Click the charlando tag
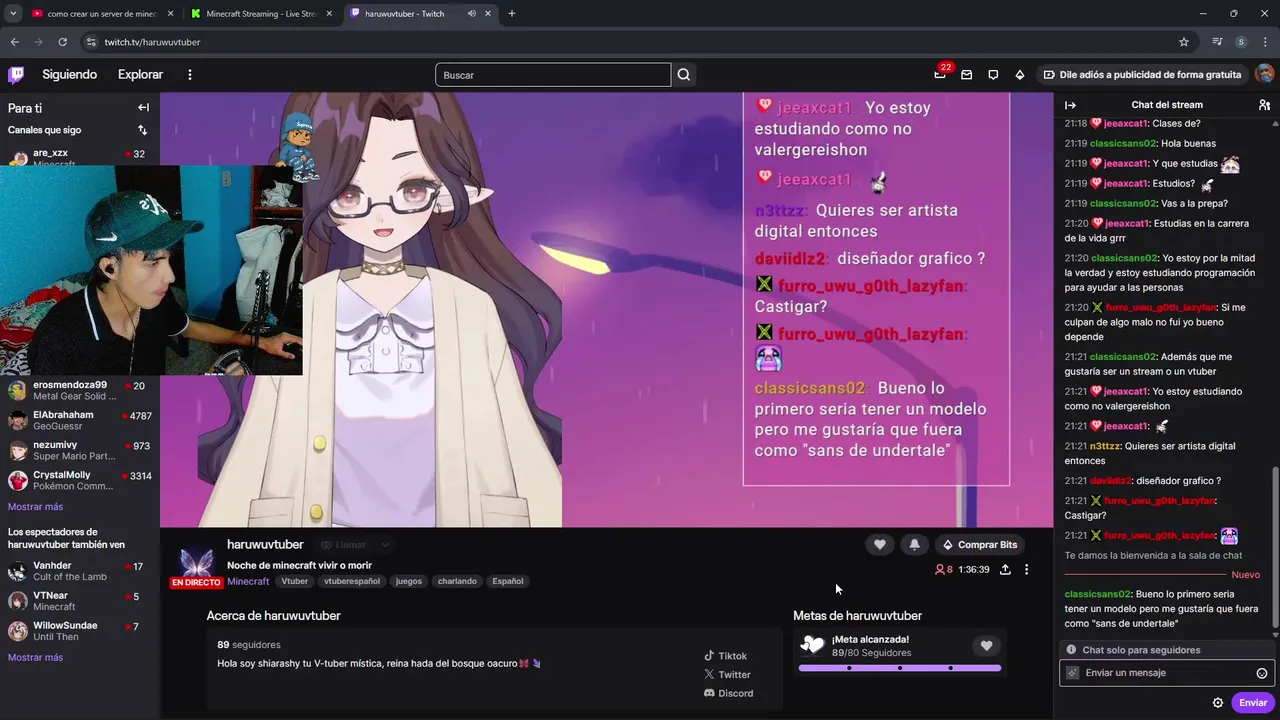This screenshot has height=720, width=1280. coord(457,581)
